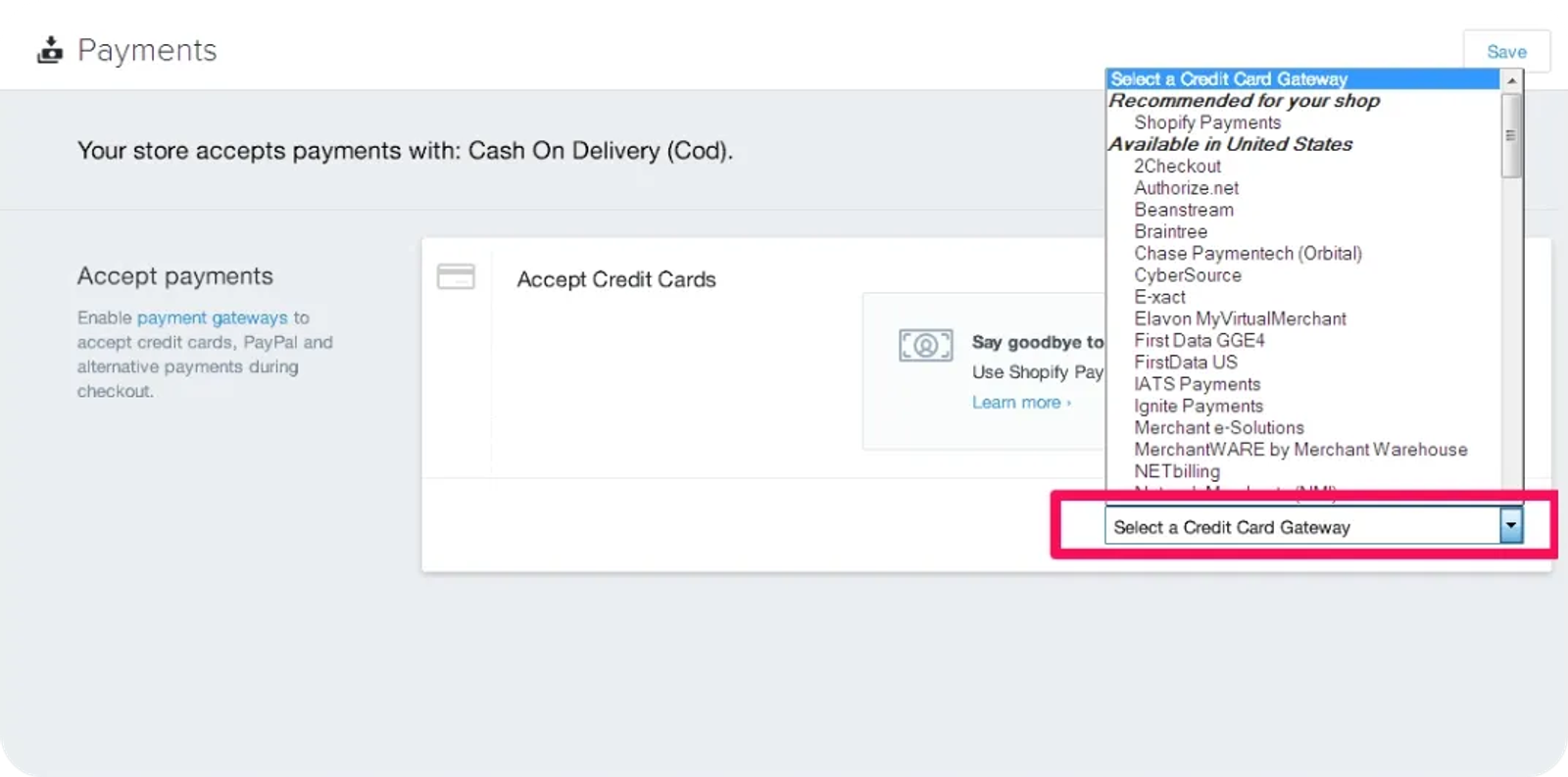The image size is (1568, 777).
Task: Select 2Checkout from the gateway list
Action: click(1177, 167)
